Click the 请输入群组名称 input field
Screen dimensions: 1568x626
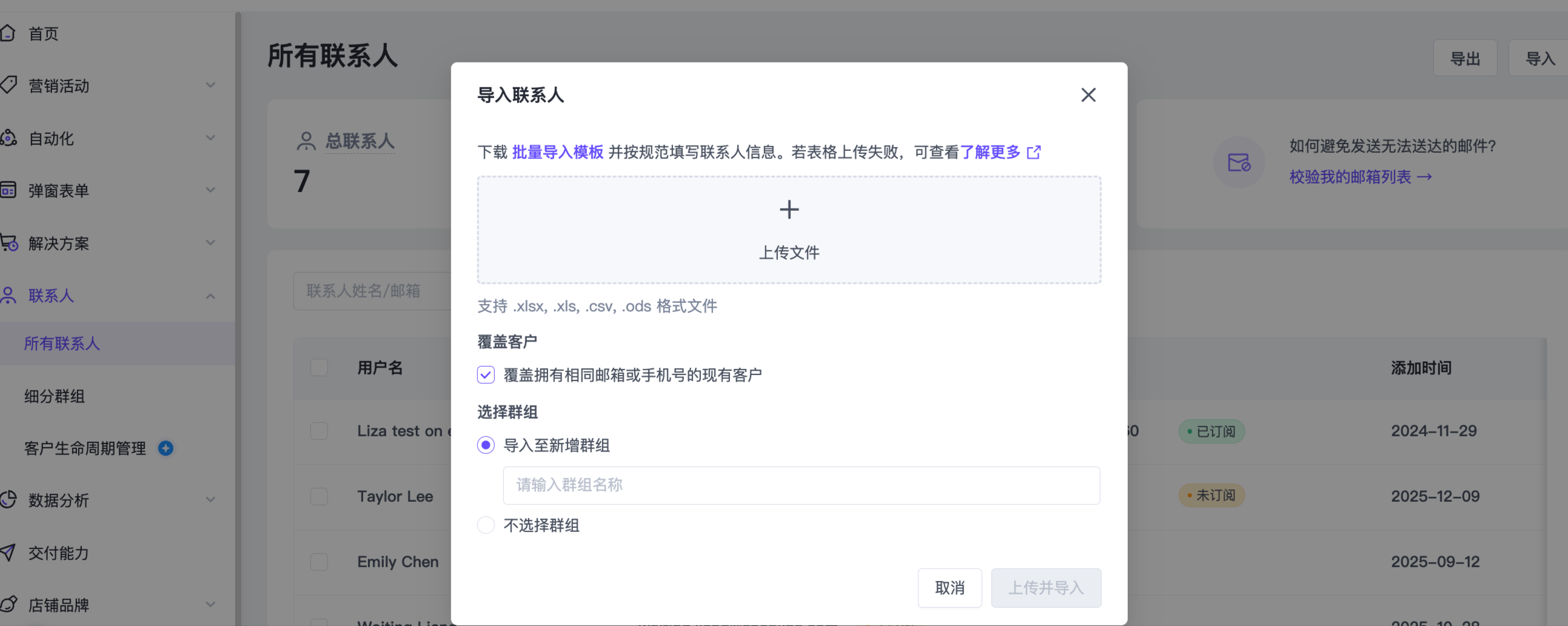pos(801,485)
